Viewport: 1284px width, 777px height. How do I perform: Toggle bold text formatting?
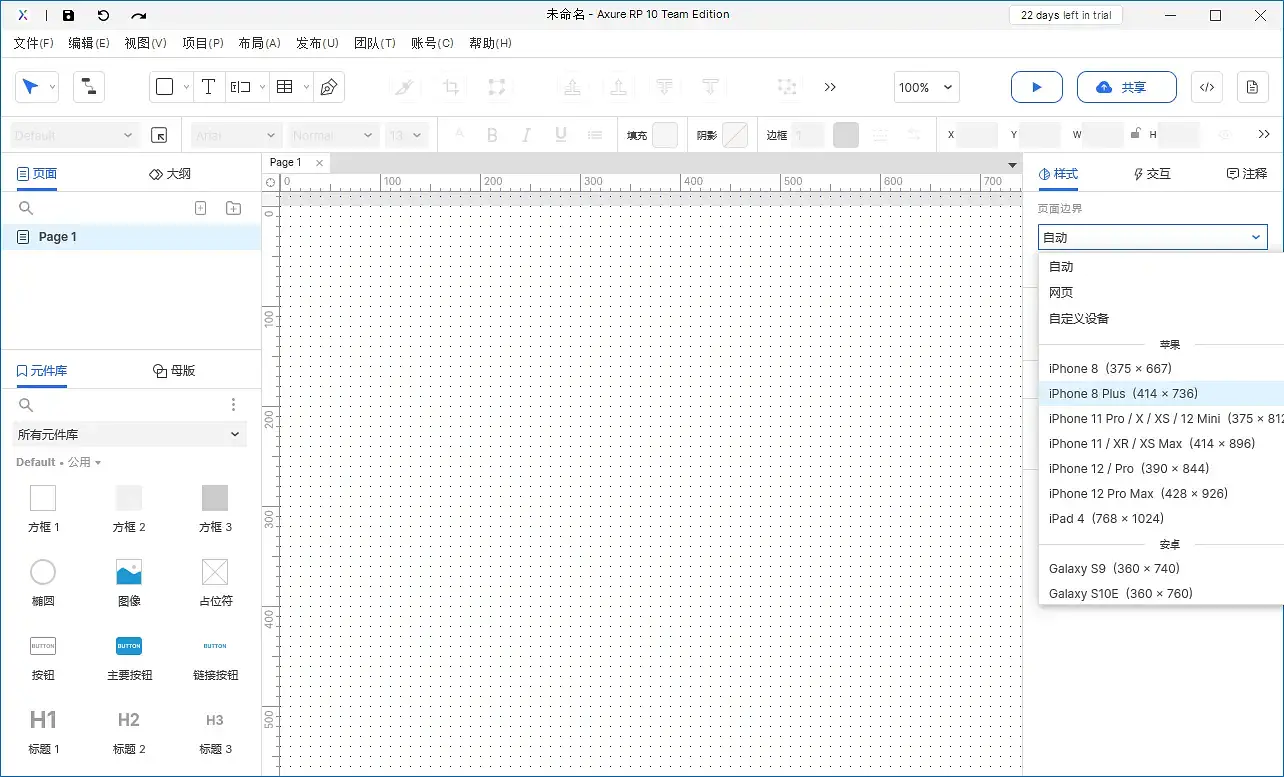[x=492, y=134]
